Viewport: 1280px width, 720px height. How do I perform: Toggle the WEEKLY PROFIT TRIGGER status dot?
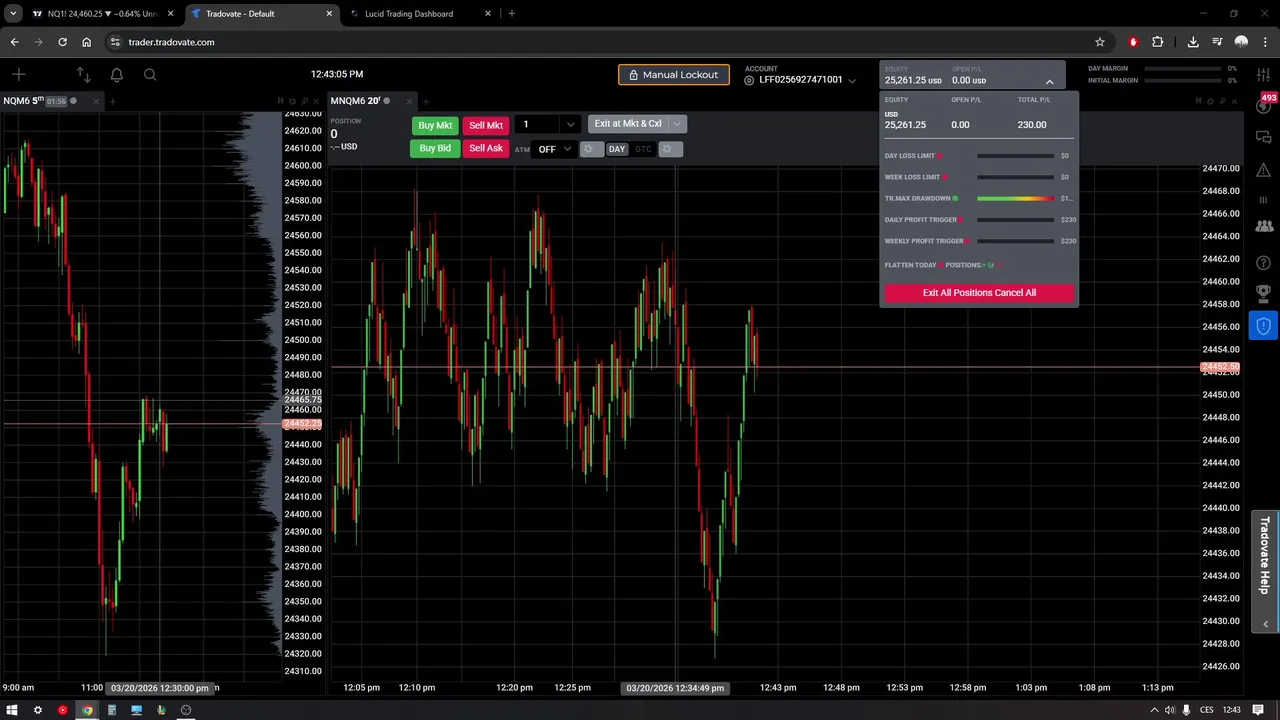pos(969,241)
